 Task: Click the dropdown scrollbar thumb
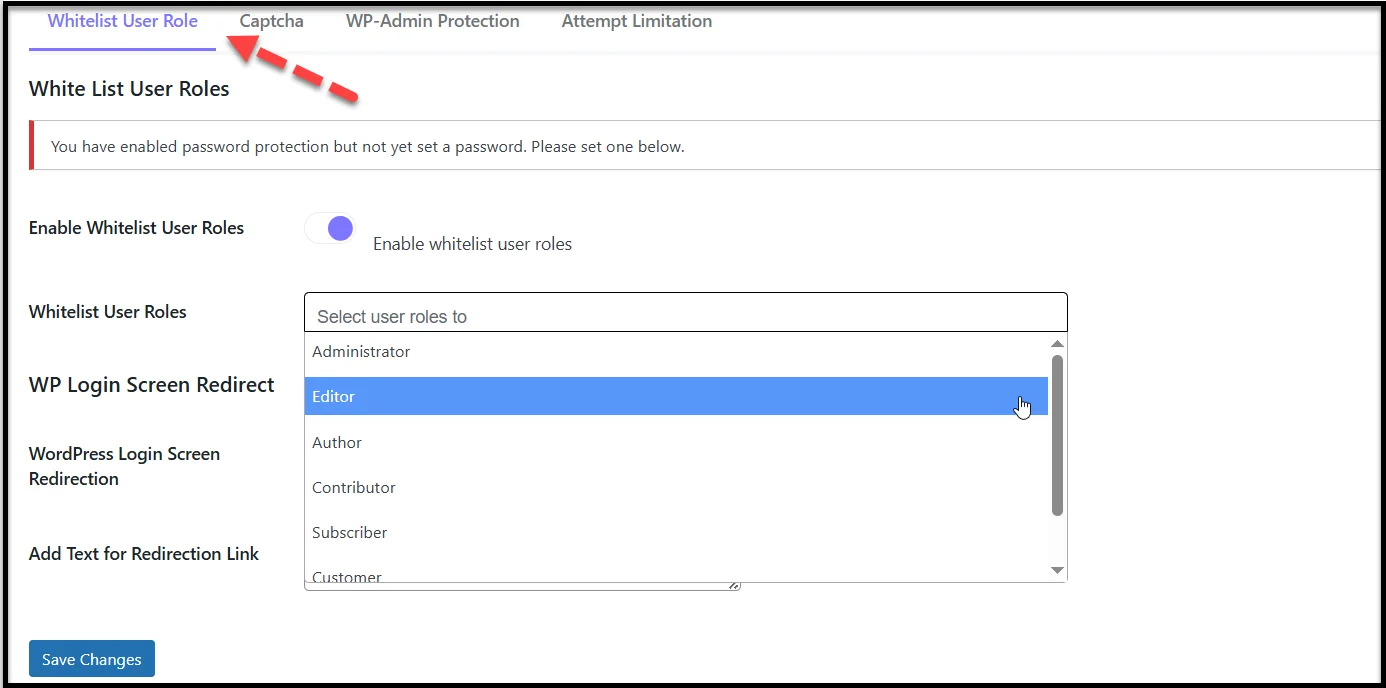1057,430
